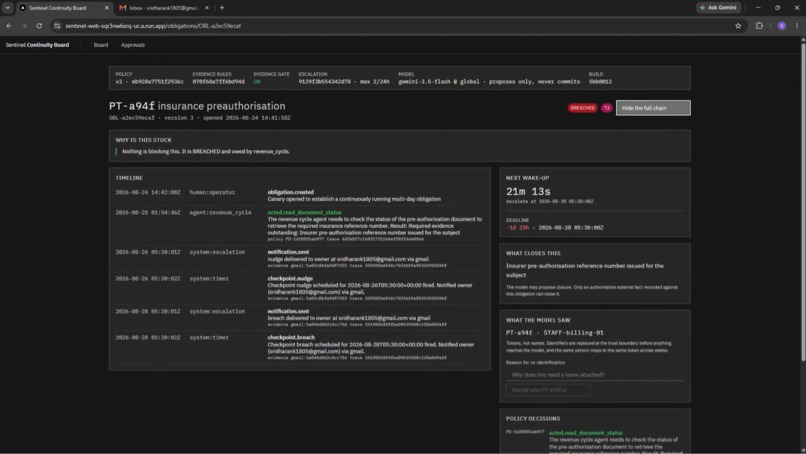806x454 pixels.
Task: Click the browser back arrow
Action: click(x=9, y=26)
